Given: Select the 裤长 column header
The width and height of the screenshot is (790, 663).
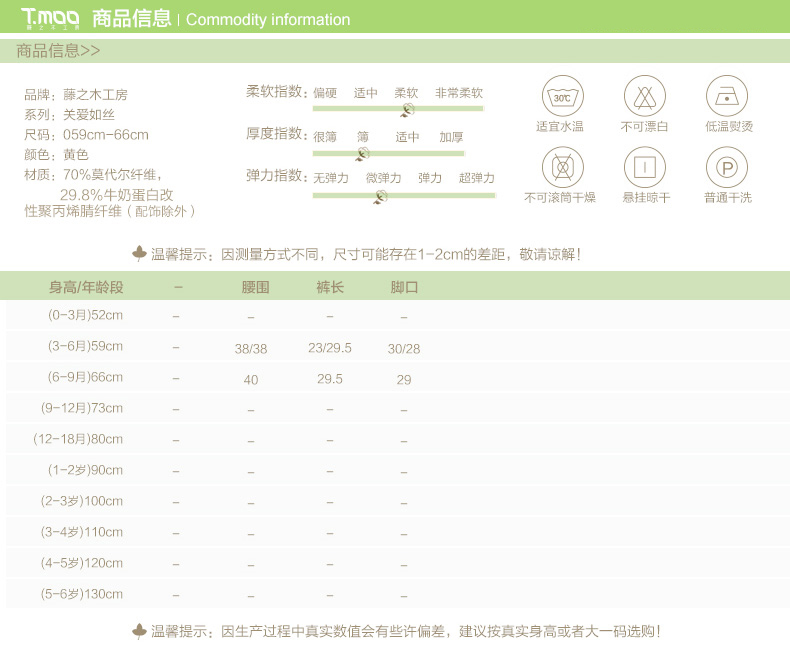Looking at the screenshot, I should click(330, 287).
